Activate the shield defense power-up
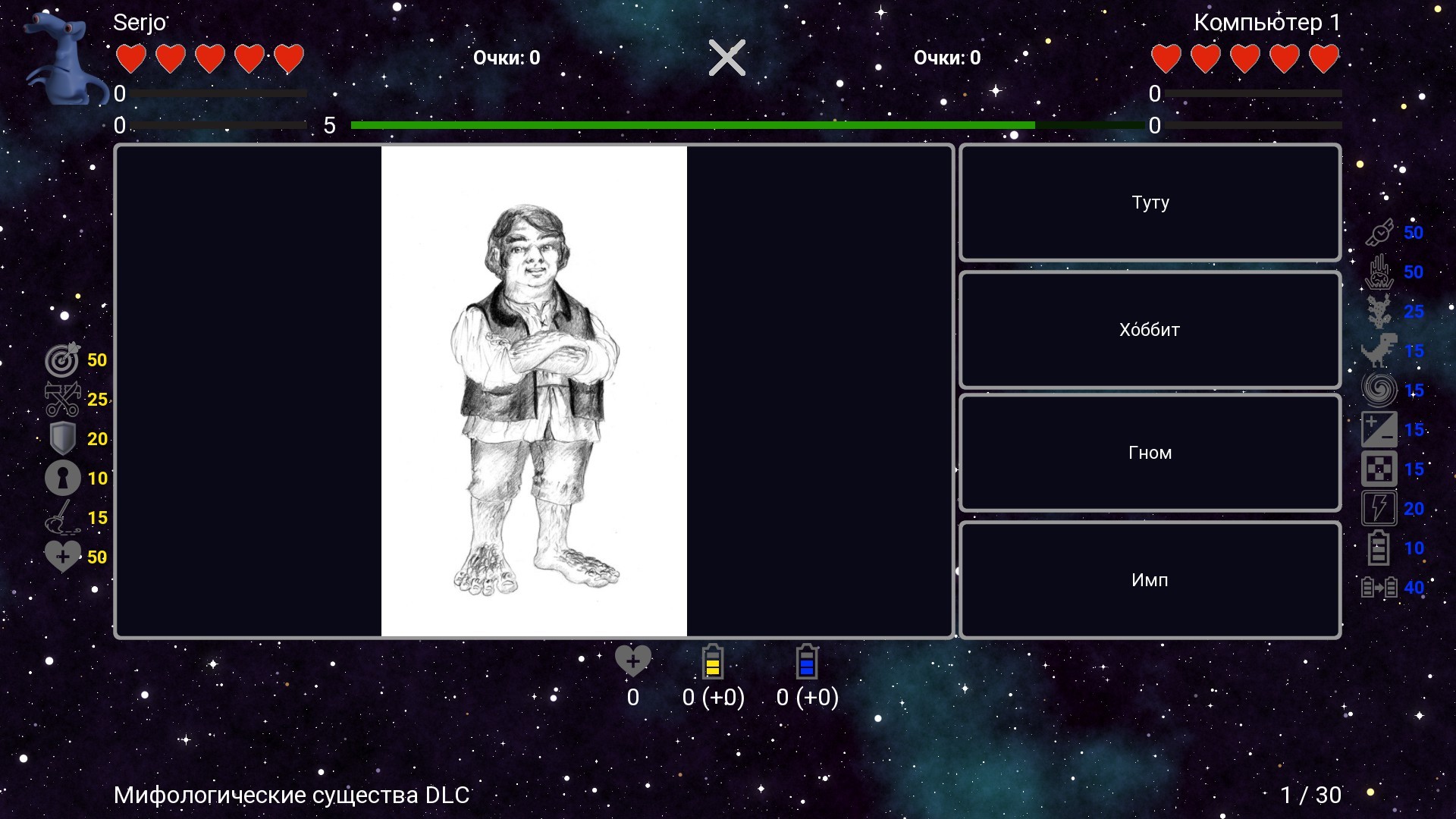 tap(62, 439)
